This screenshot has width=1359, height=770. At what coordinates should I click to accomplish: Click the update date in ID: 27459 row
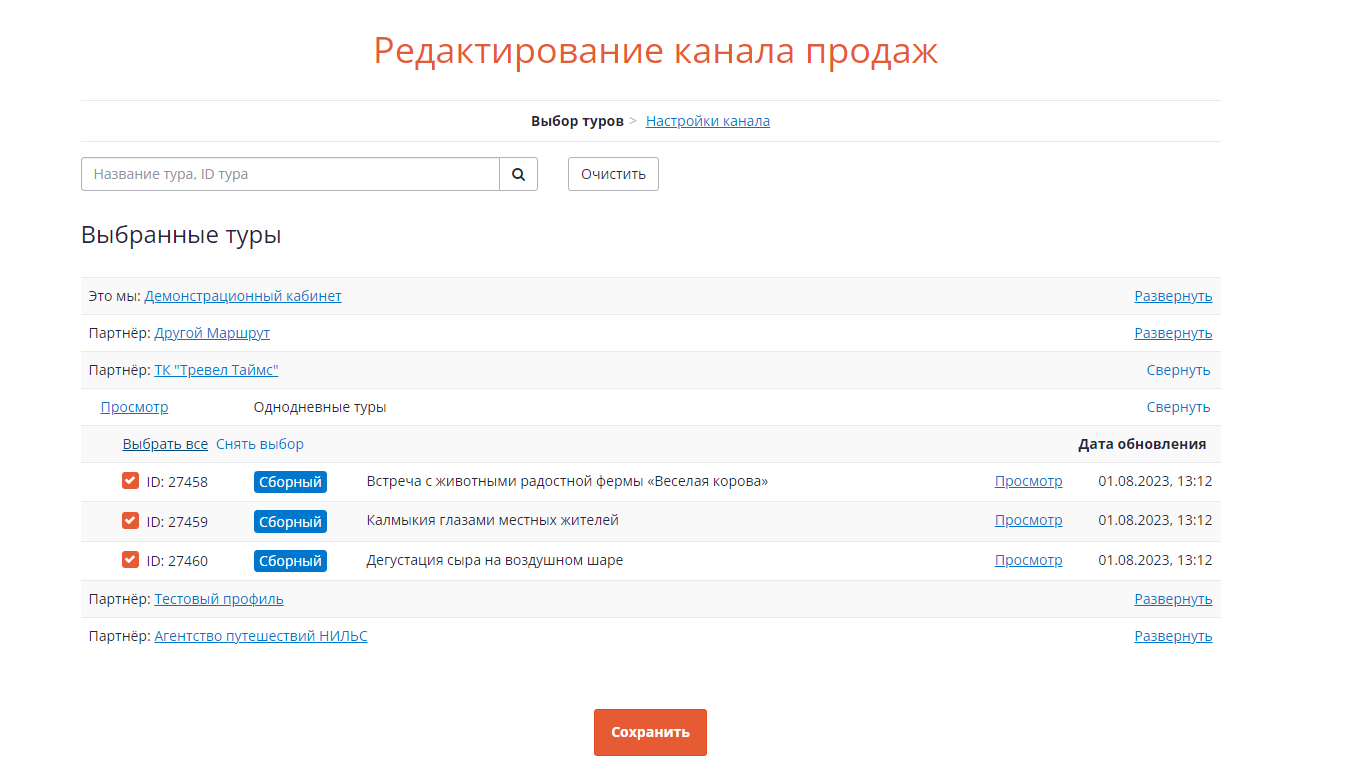point(1155,520)
